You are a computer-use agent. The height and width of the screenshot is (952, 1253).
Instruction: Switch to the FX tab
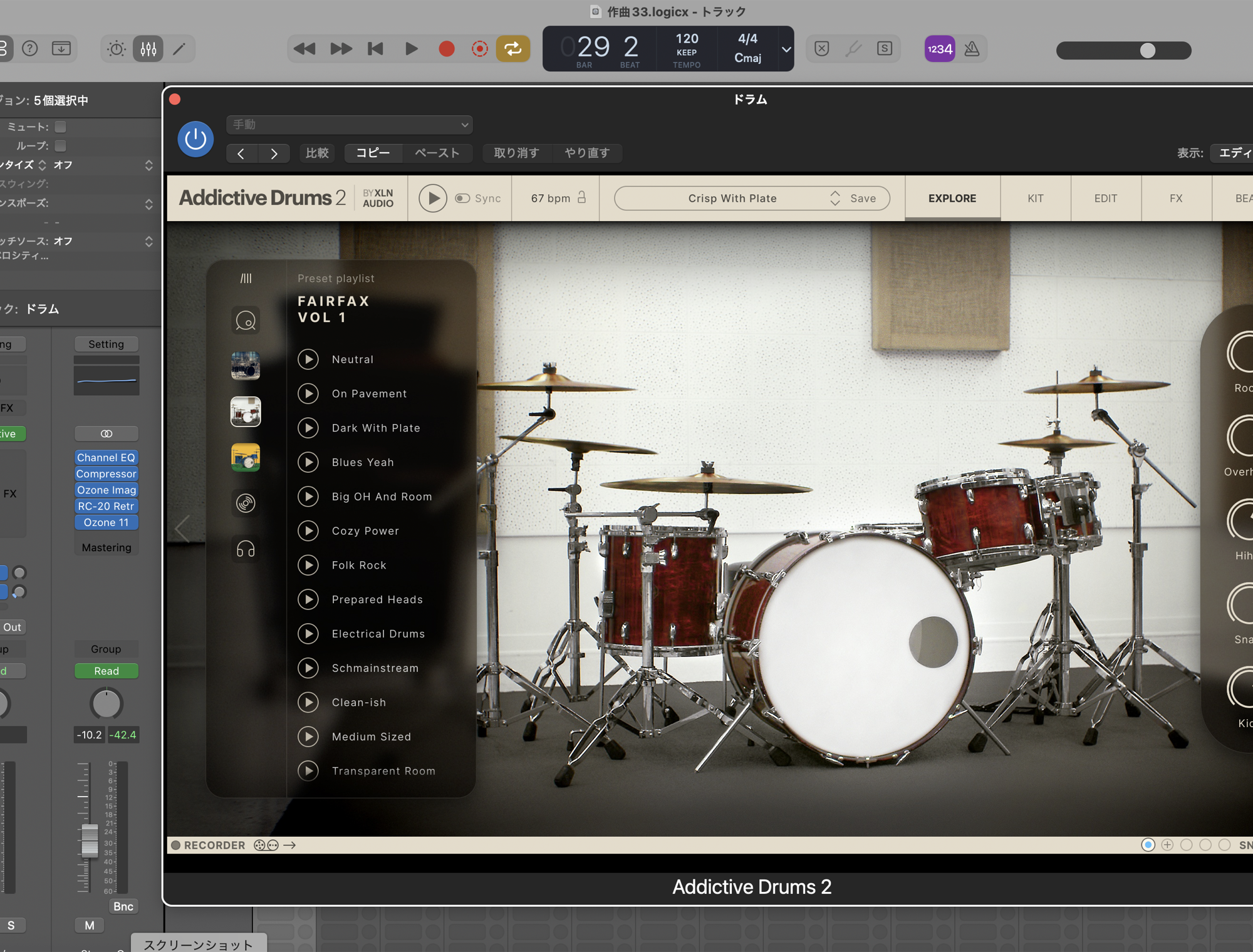pyautogui.click(x=1176, y=199)
